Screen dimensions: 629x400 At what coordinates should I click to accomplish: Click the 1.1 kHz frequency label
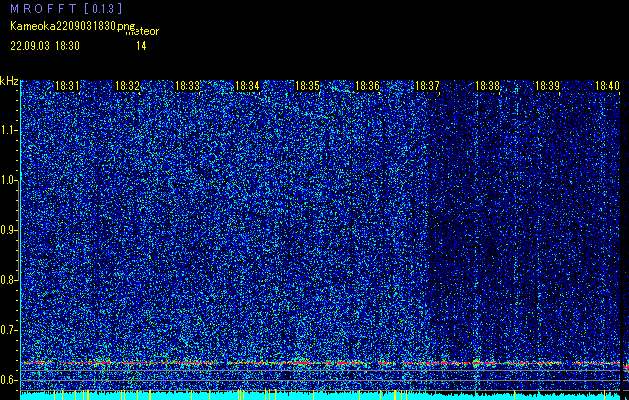8,130
